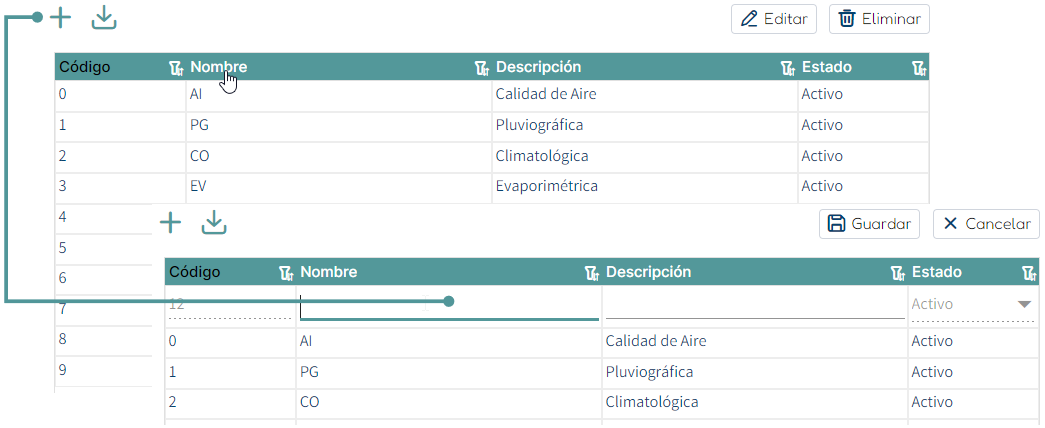
Task: Click the Cancelar button
Action: pyautogui.click(x=986, y=224)
